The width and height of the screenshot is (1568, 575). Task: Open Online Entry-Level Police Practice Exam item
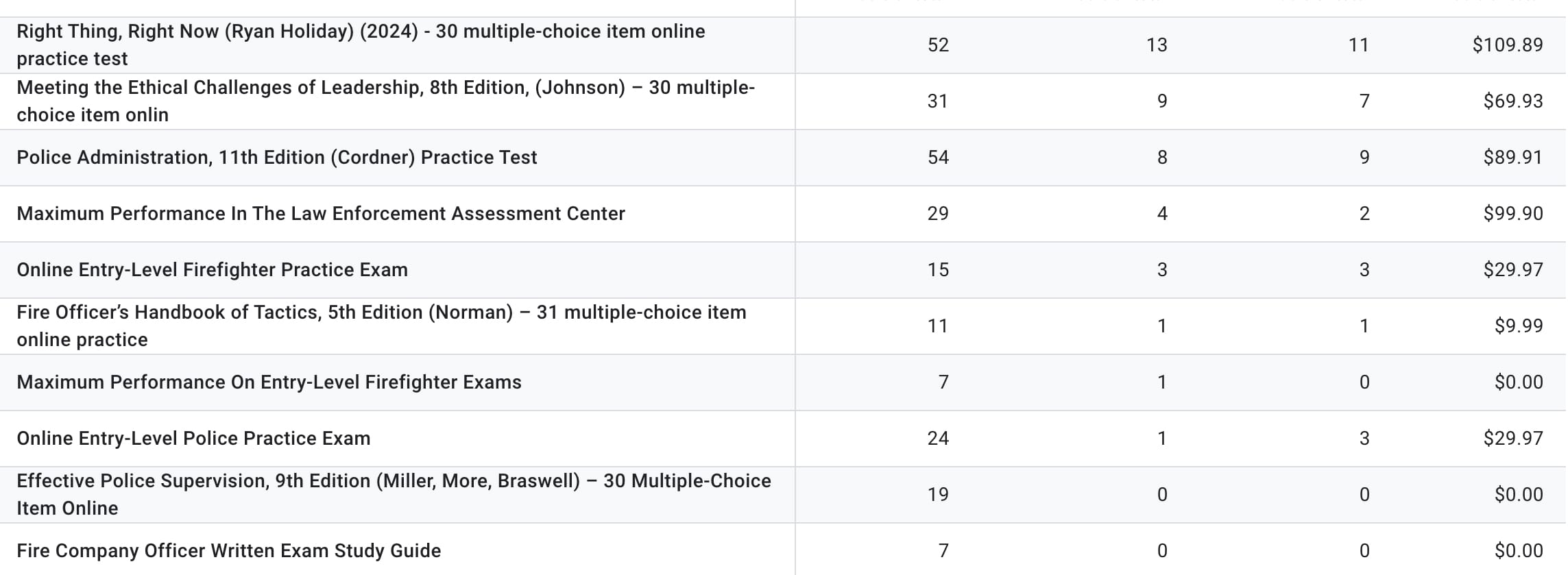click(194, 439)
